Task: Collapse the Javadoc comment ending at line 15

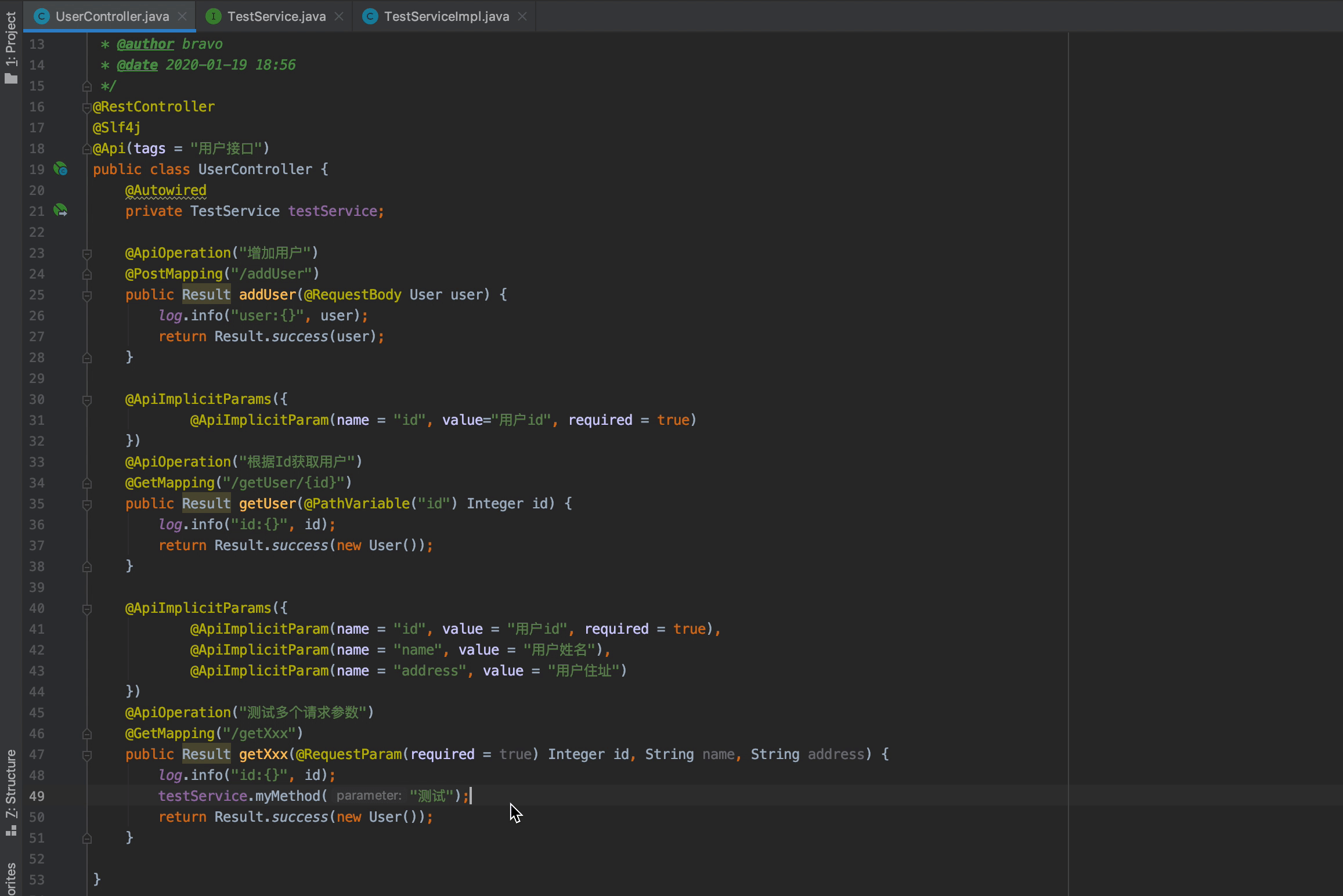Action: point(87,86)
